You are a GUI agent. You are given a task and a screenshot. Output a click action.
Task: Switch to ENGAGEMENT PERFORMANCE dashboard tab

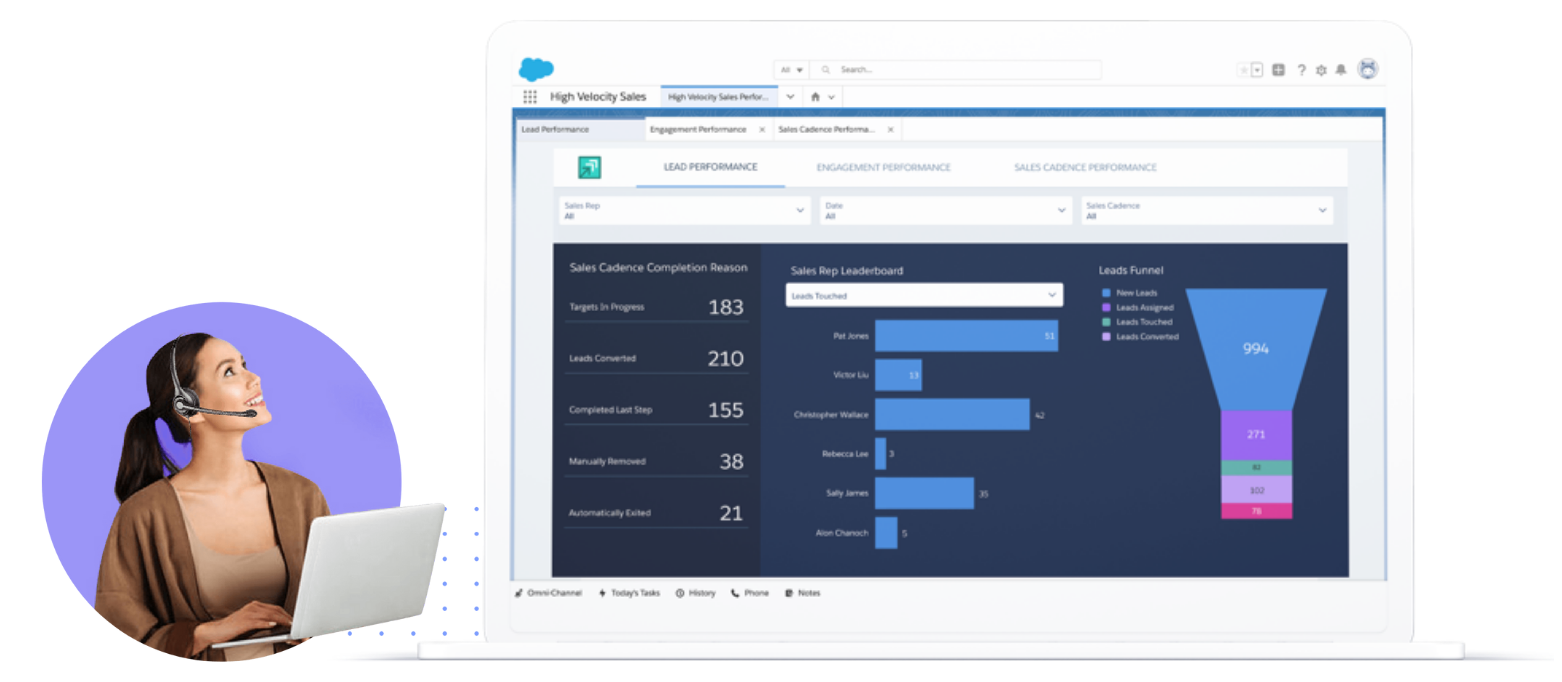click(883, 167)
